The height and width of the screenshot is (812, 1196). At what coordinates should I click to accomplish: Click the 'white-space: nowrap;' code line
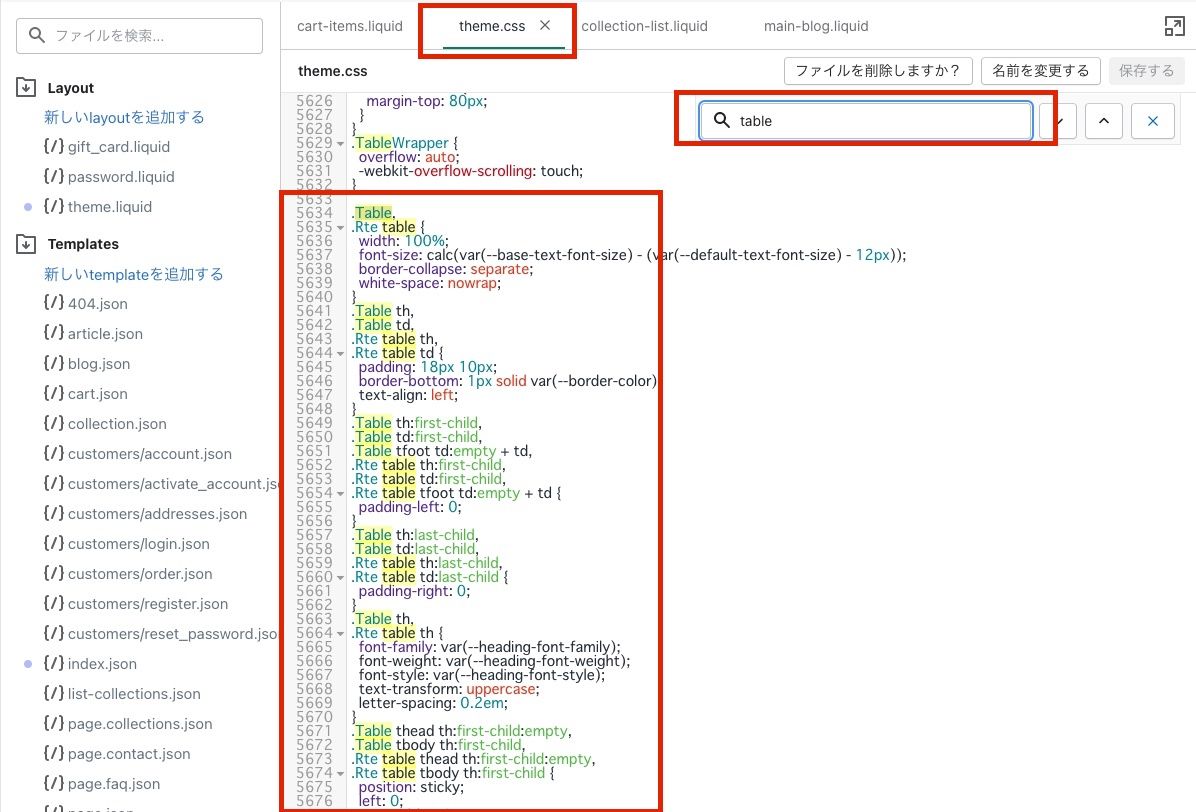[x=429, y=283]
